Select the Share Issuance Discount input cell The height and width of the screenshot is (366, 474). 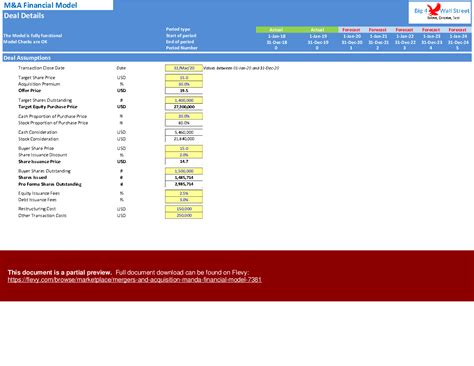click(184, 155)
